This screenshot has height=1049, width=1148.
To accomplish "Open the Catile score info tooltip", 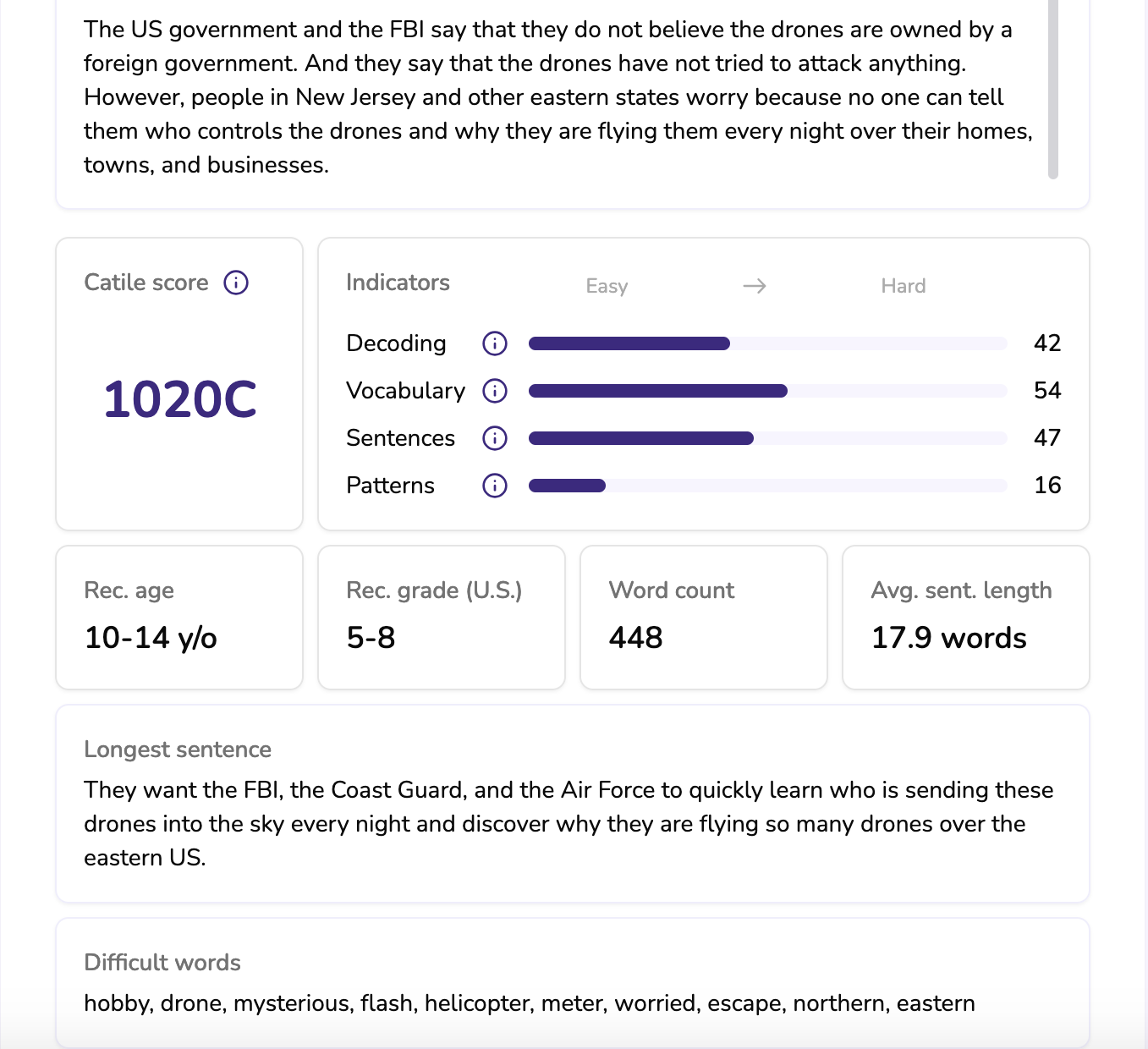I will coord(237,283).
